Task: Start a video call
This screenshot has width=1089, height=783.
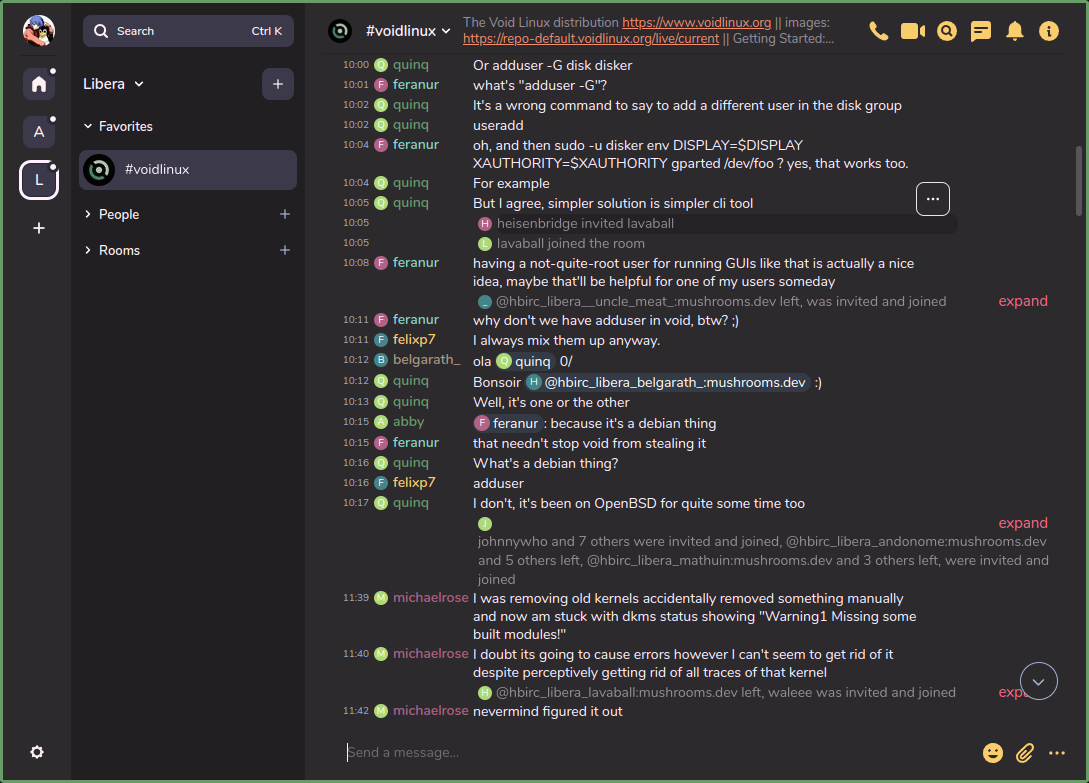Action: point(913,31)
